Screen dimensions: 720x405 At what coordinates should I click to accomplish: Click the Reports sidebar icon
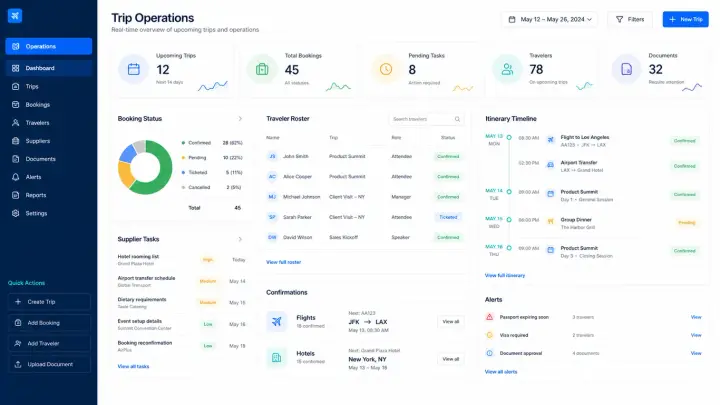point(16,195)
